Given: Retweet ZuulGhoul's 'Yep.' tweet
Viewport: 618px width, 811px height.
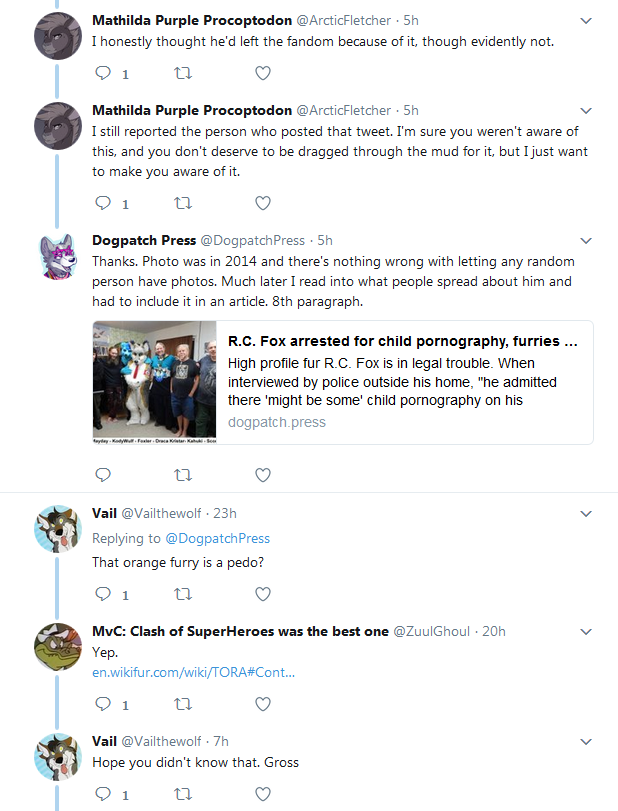Looking at the screenshot, I should (183, 704).
